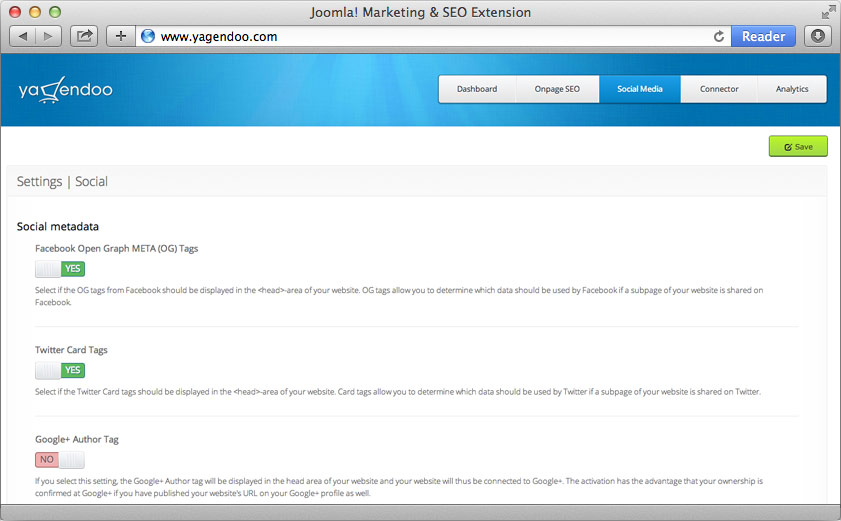Disable the Twitter Card Tags switch

coord(60,370)
